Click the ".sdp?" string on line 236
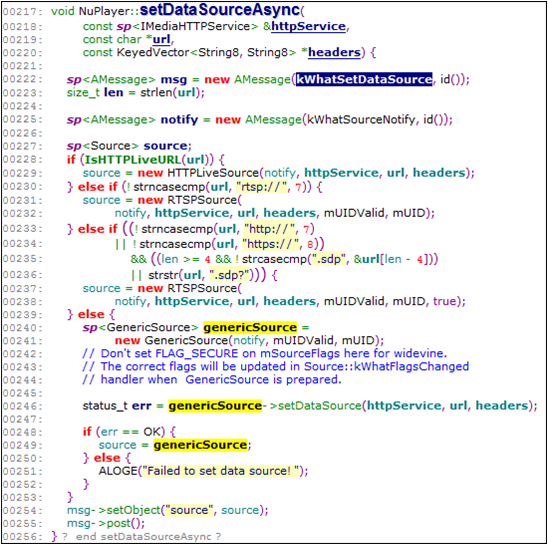Viewport: 548px width, 545px height. point(230,275)
